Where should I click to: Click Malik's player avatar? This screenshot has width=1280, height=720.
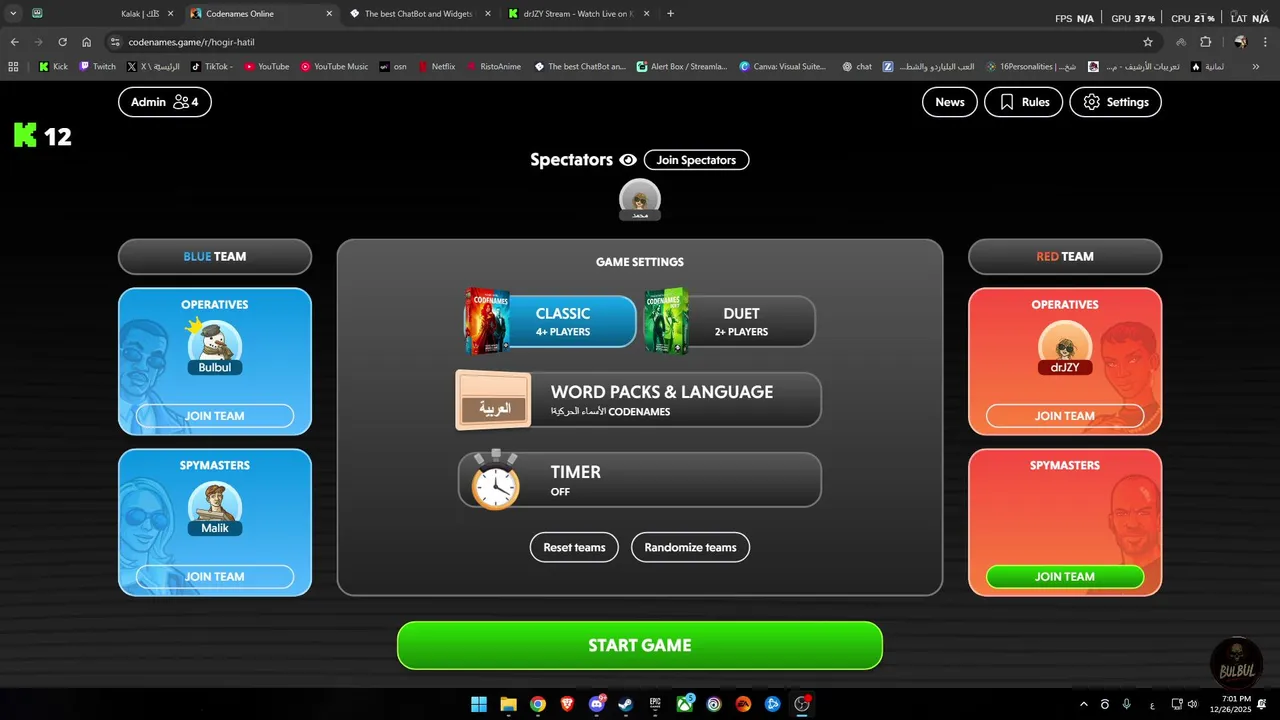pyautogui.click(x=215, y=505)
